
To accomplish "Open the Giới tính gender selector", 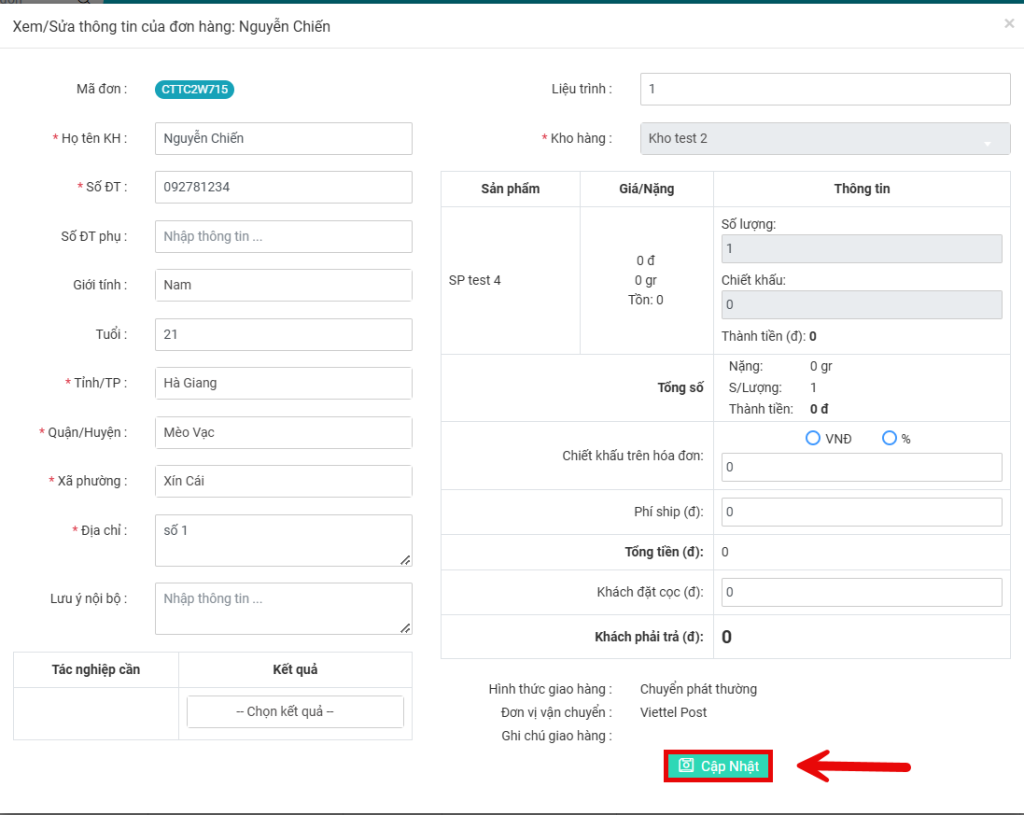I will pos(284,285).
